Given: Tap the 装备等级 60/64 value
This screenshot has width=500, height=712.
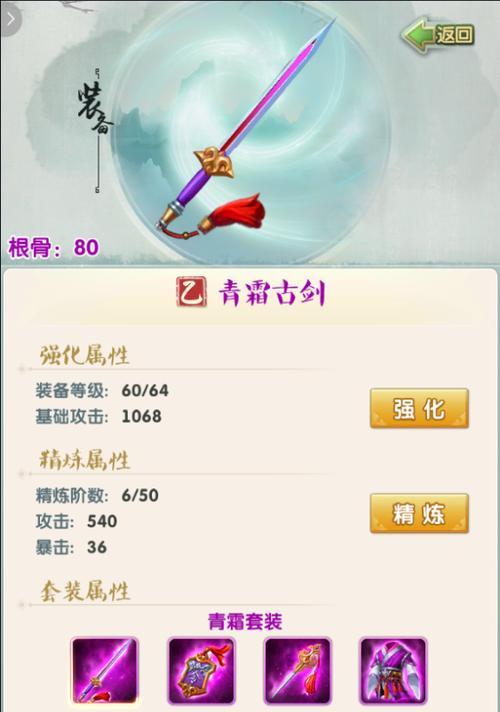Looking at the screenshot, I should tap(145, 391).
